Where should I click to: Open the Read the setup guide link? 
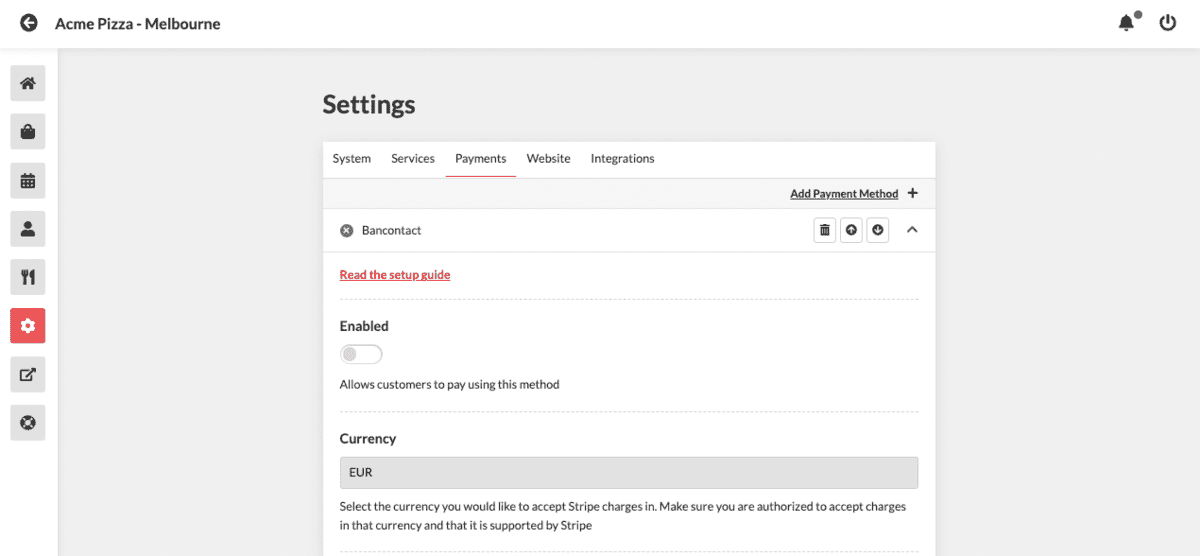(395, 275)
